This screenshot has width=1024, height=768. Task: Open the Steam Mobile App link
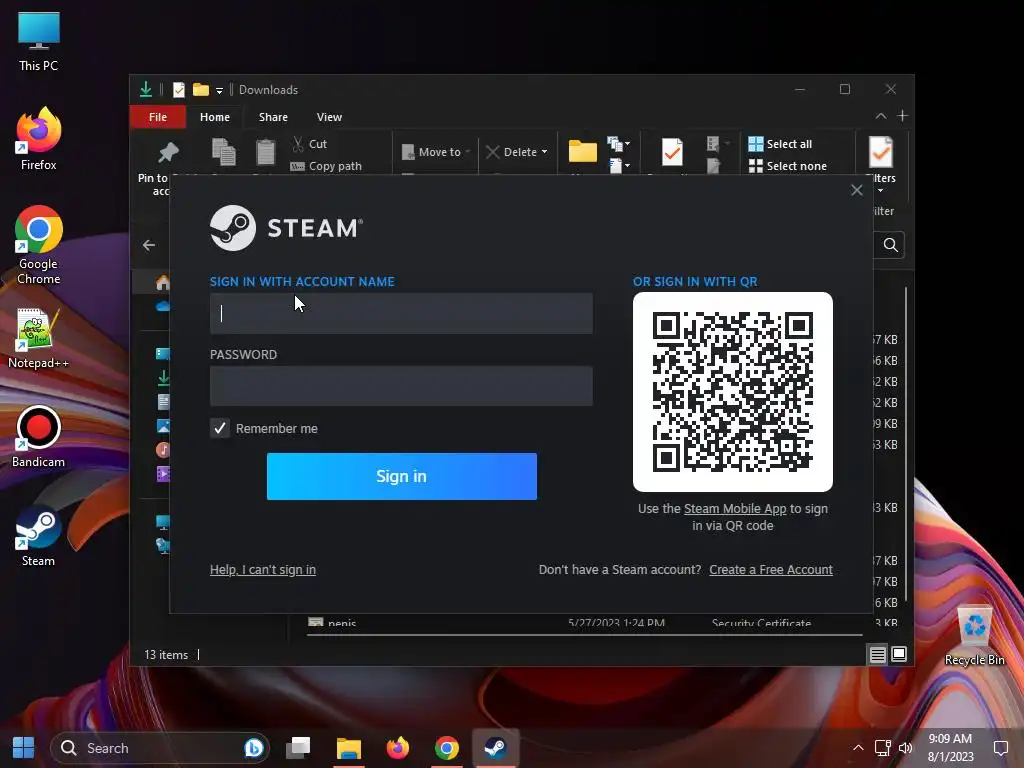coord(735,508)
